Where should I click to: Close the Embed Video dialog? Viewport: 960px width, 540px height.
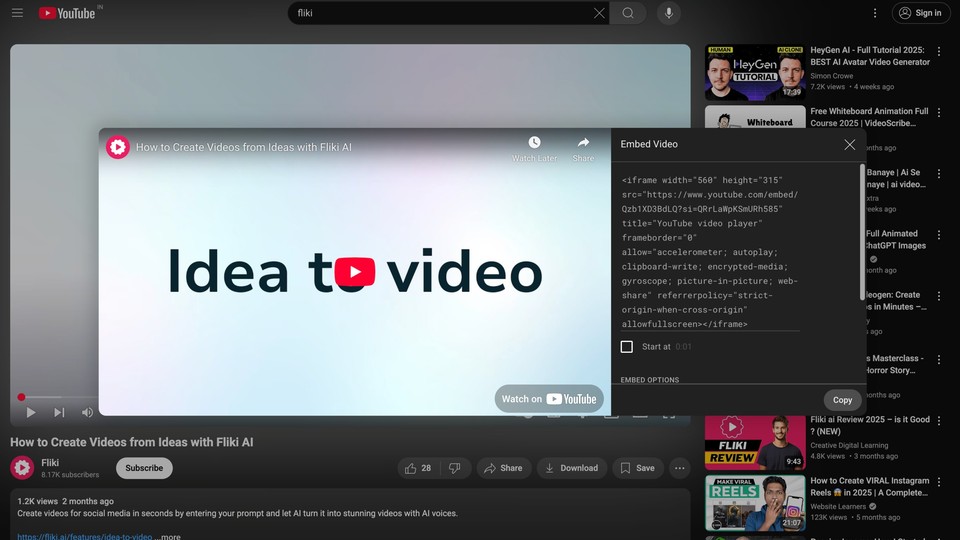(x=849, y=144)
